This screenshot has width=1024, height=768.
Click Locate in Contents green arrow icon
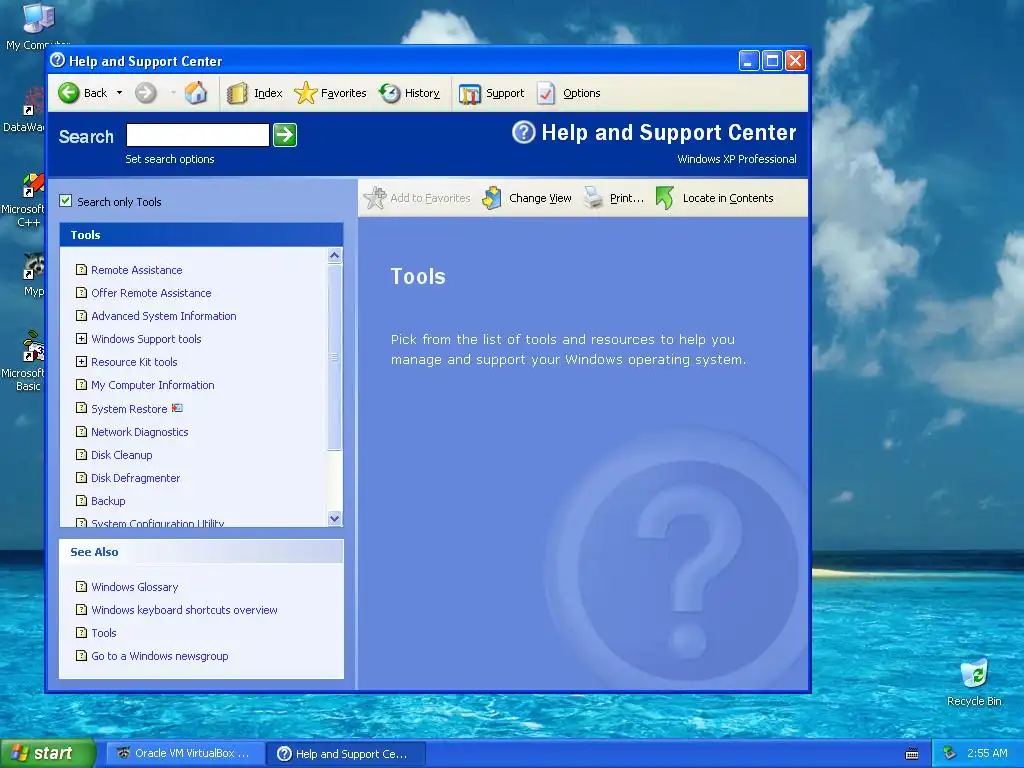[x=665, y=197]
